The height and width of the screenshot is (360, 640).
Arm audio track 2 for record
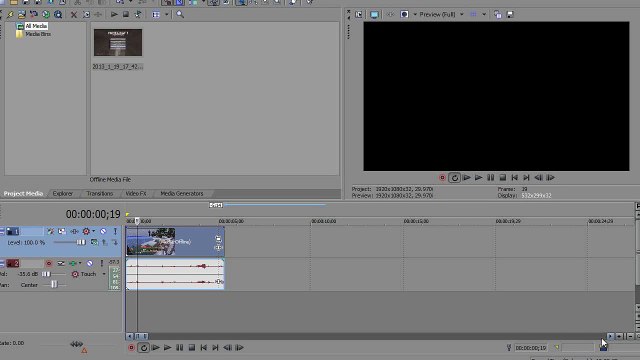49,264
